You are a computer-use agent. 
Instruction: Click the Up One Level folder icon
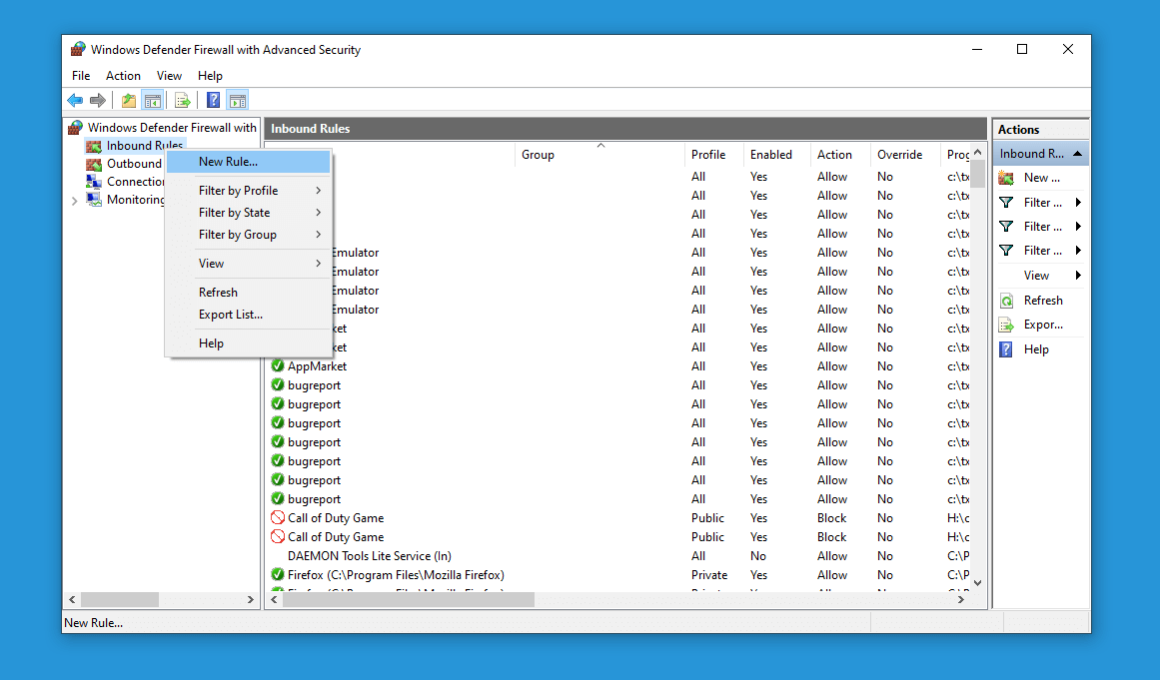(129, 101)
